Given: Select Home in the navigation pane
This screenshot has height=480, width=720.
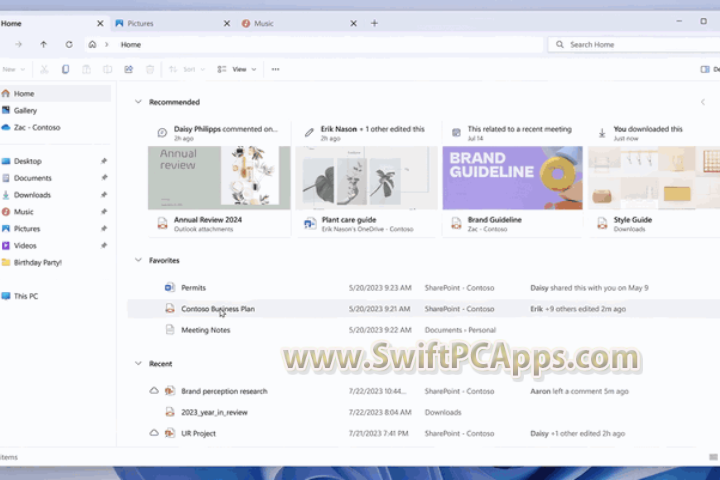Looking at the screenshot, I should coord(55,94).
